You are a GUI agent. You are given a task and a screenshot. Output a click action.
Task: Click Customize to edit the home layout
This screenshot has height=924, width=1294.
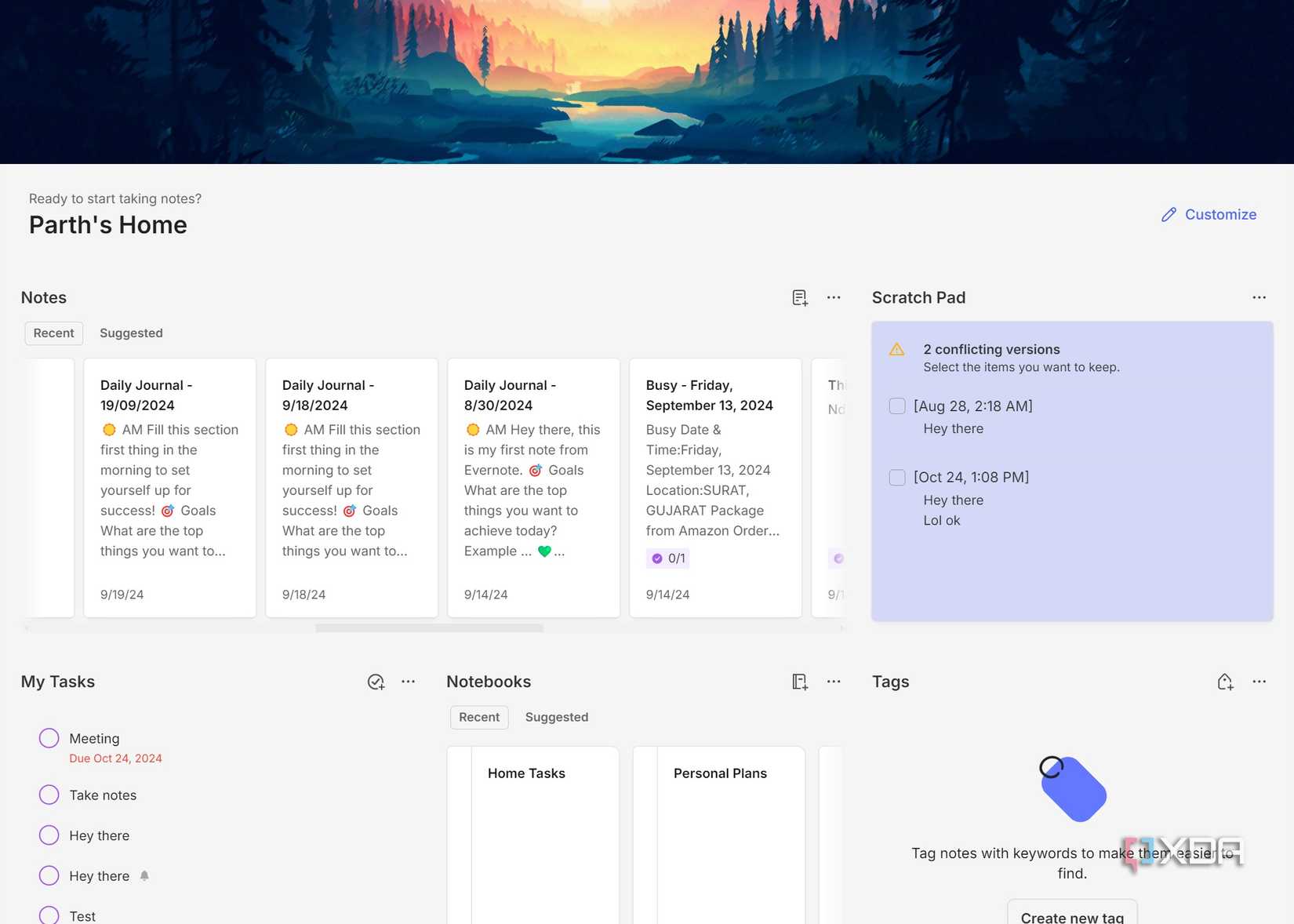[1209, 214]
